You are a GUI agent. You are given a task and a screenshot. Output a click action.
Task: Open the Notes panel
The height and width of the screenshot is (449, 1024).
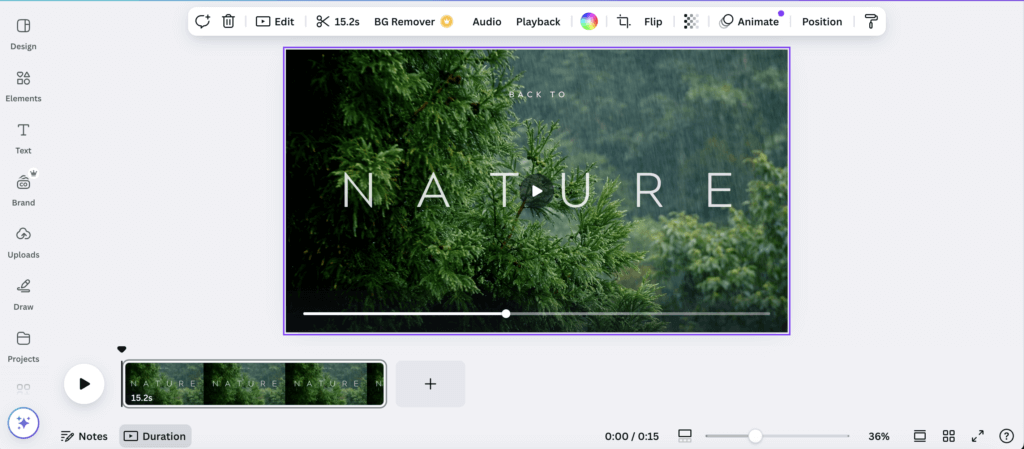tap(84, 436)
